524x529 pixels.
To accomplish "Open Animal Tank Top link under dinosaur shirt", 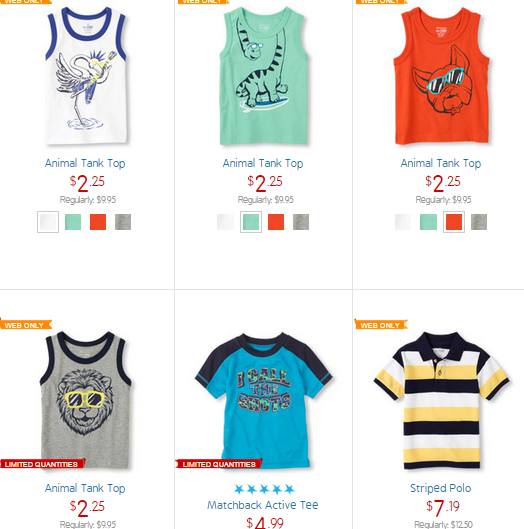I will 263,163.
